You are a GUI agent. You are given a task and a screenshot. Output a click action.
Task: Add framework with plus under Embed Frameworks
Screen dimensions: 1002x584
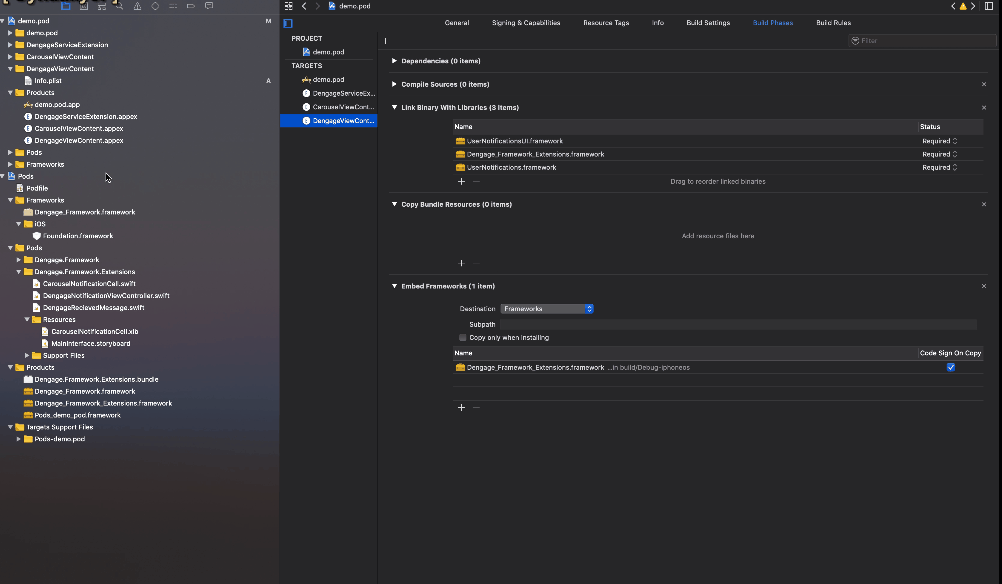tap(461, 408)
